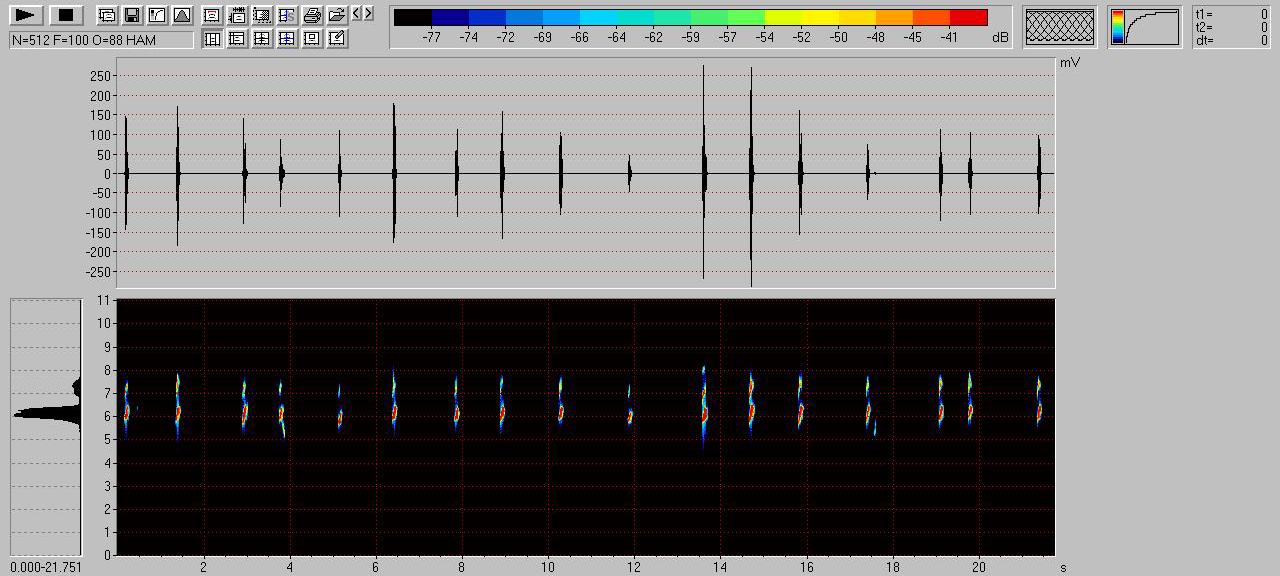Viewport: 1280px width, 576px height.
Task: Click the pencil edit icon in second toolbar row
Action: (337, 39)
